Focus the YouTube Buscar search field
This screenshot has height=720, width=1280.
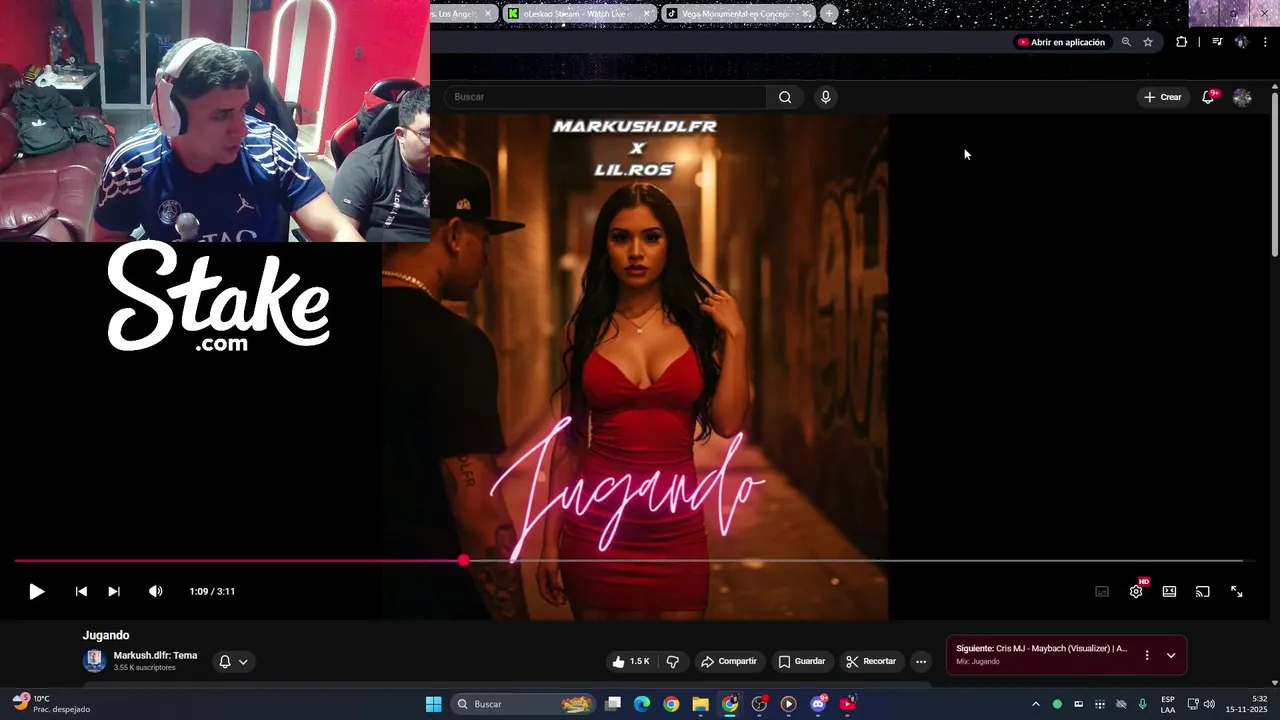pos(605,97)
